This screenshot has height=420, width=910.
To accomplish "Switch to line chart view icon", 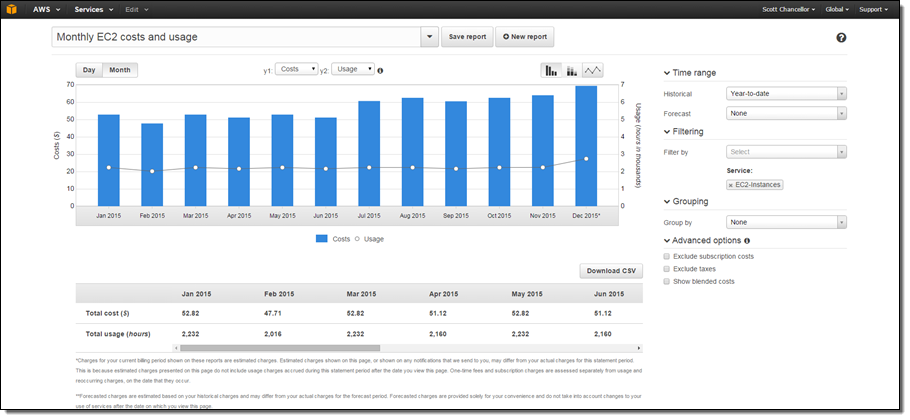I will (x=594, y=70).
